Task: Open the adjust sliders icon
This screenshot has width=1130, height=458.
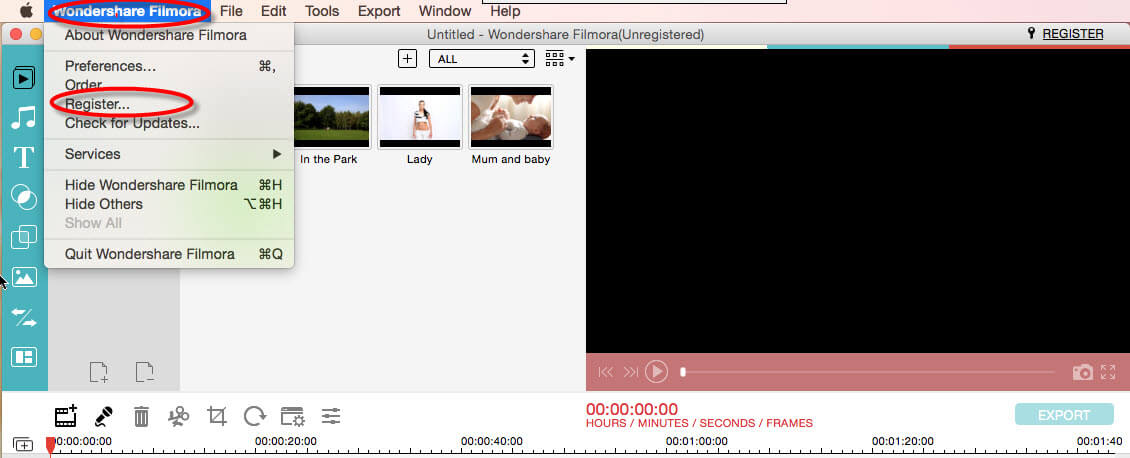Action: pos(331,416)
